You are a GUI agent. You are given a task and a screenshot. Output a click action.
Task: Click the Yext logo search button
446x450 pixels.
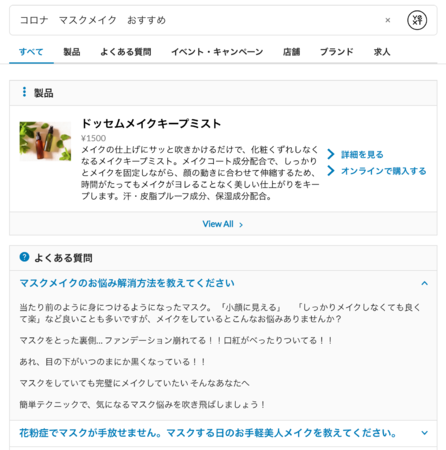pos(417,20)
